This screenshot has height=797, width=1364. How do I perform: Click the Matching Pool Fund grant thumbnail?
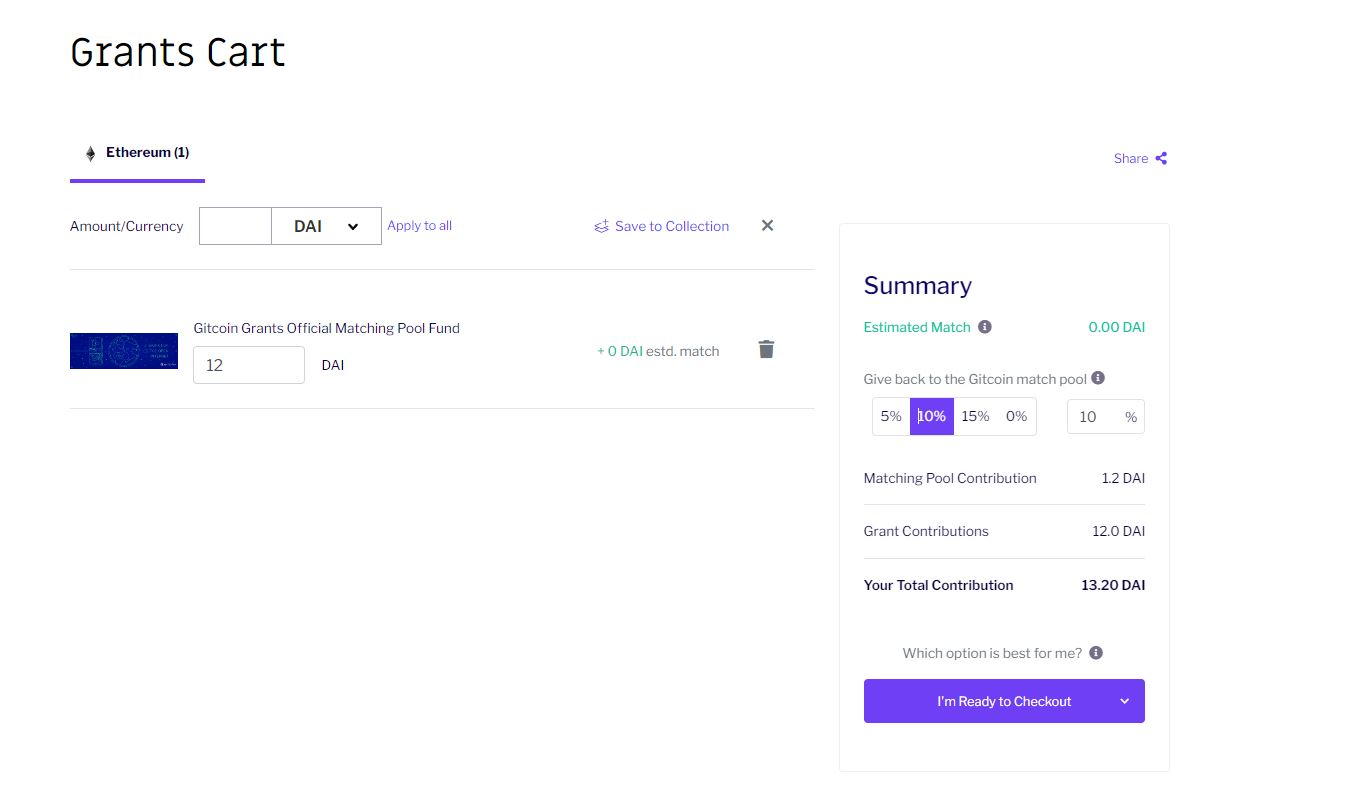point(124,351)
